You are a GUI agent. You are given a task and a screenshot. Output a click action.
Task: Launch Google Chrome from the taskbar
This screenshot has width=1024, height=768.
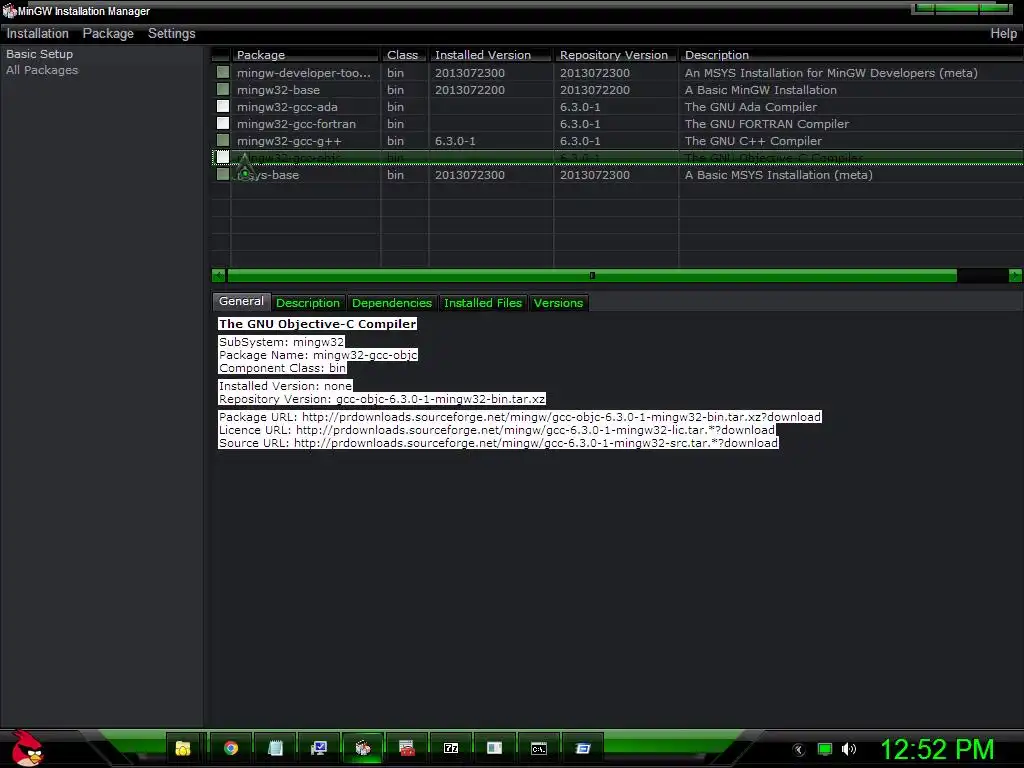231,748
